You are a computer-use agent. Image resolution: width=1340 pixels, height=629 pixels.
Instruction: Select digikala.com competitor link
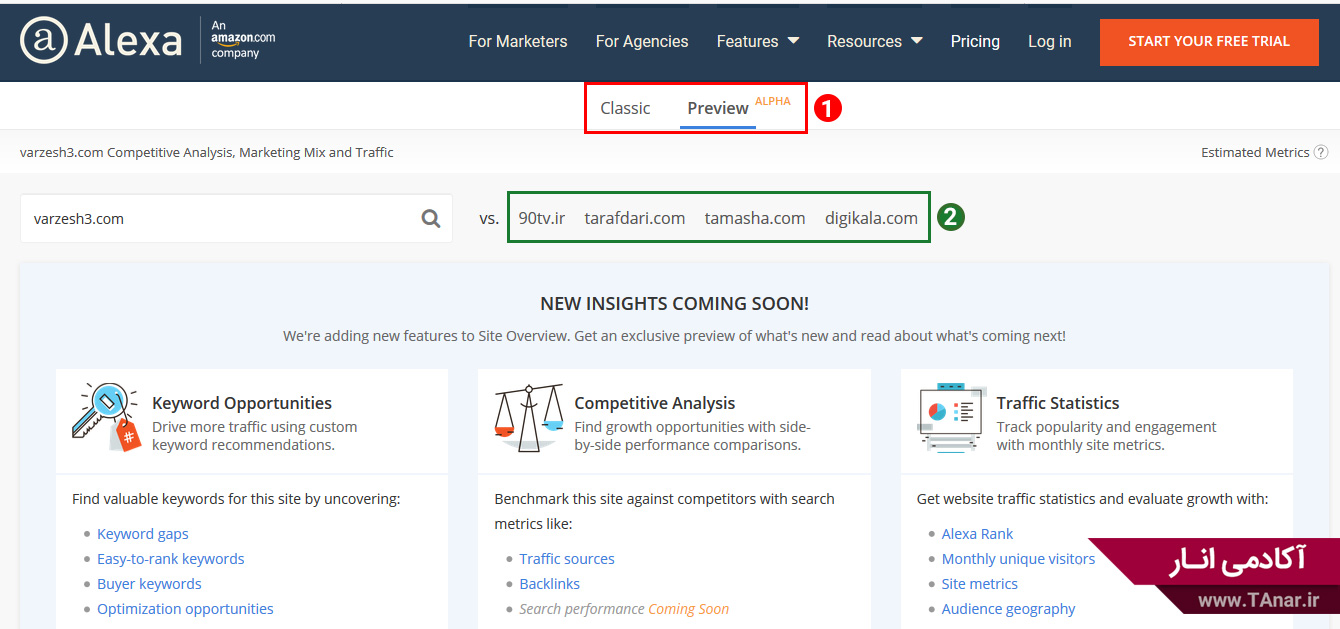click(871, 218)
